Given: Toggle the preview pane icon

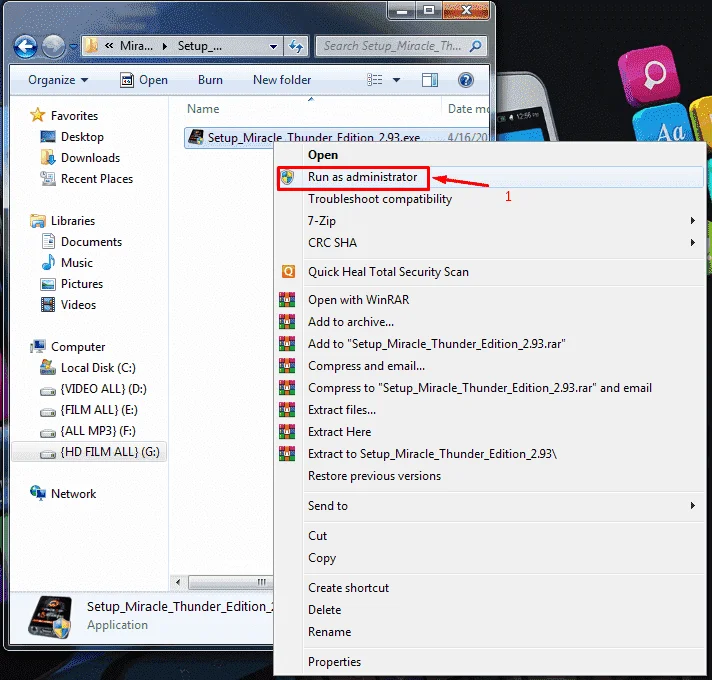Looking at the screenshot, I should click(430, 80).
